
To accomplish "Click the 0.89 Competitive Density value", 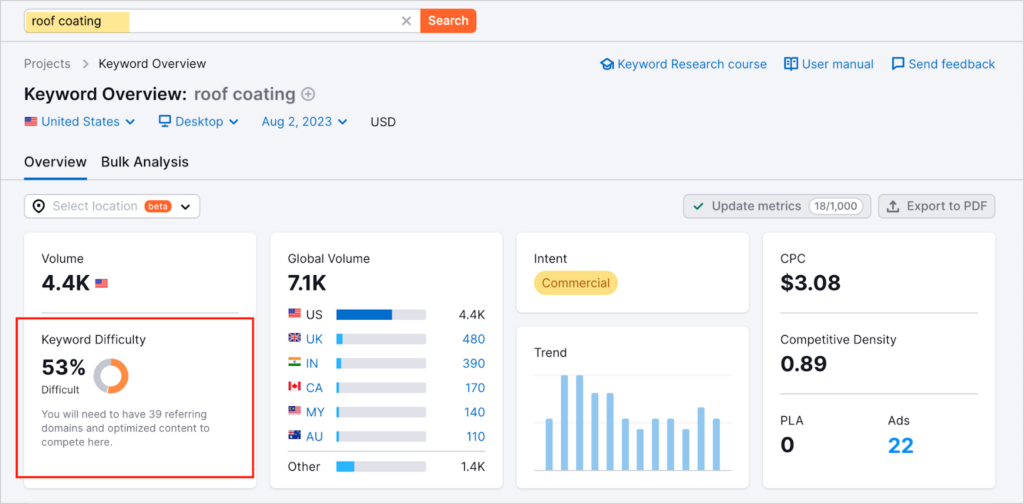I will (803, 364).
